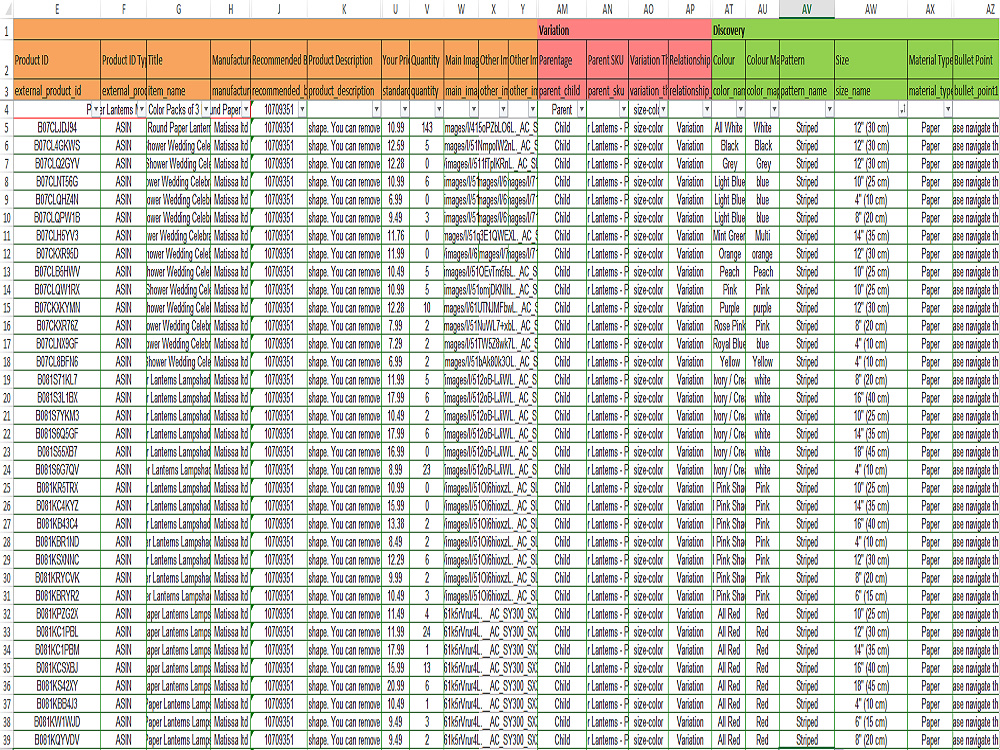Select column header K
This screenshot has width=1000, height=750.
(x=344, y=9)
